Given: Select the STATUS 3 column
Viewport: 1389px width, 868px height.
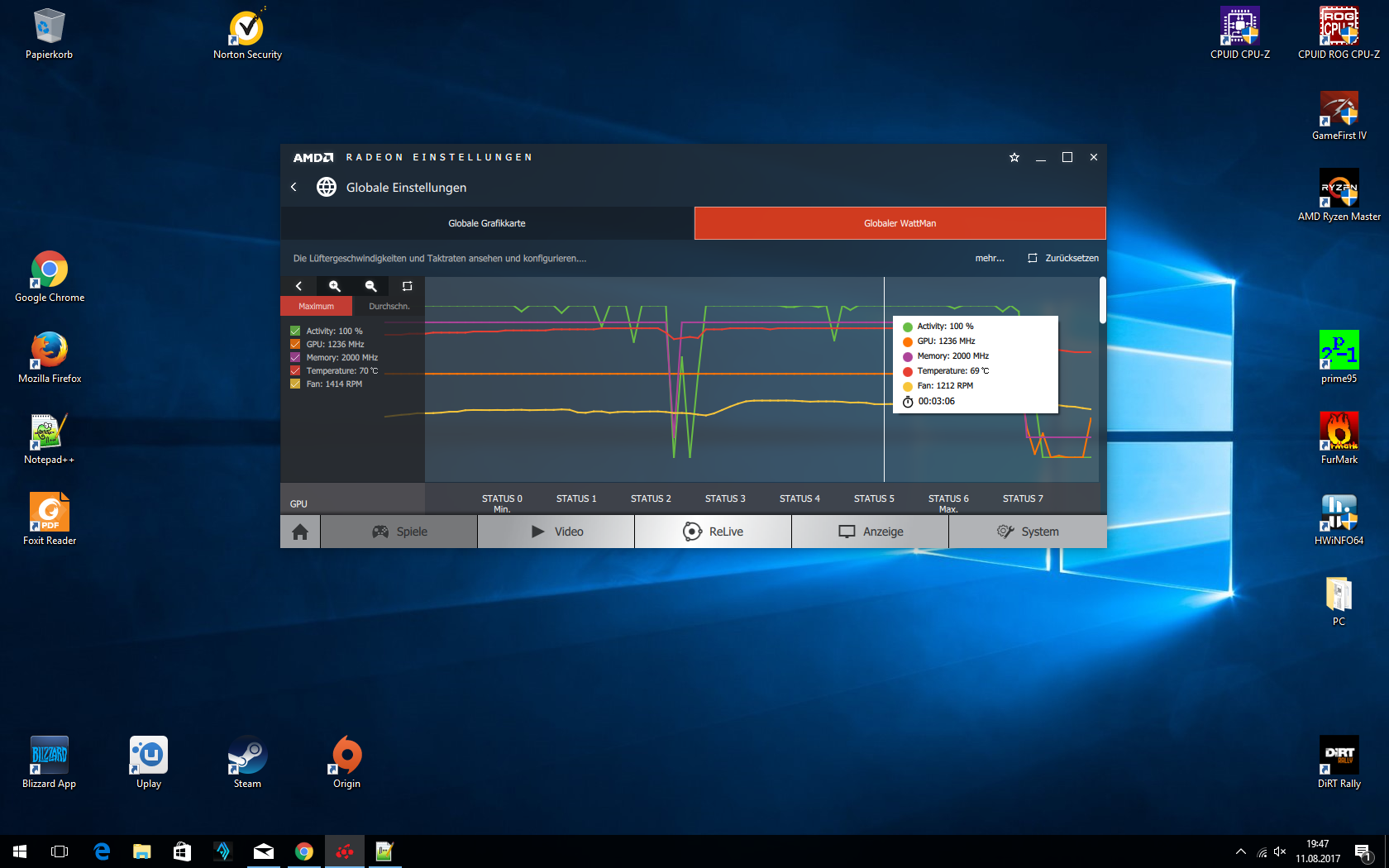Looking at the screenshot, I should 725,498.
